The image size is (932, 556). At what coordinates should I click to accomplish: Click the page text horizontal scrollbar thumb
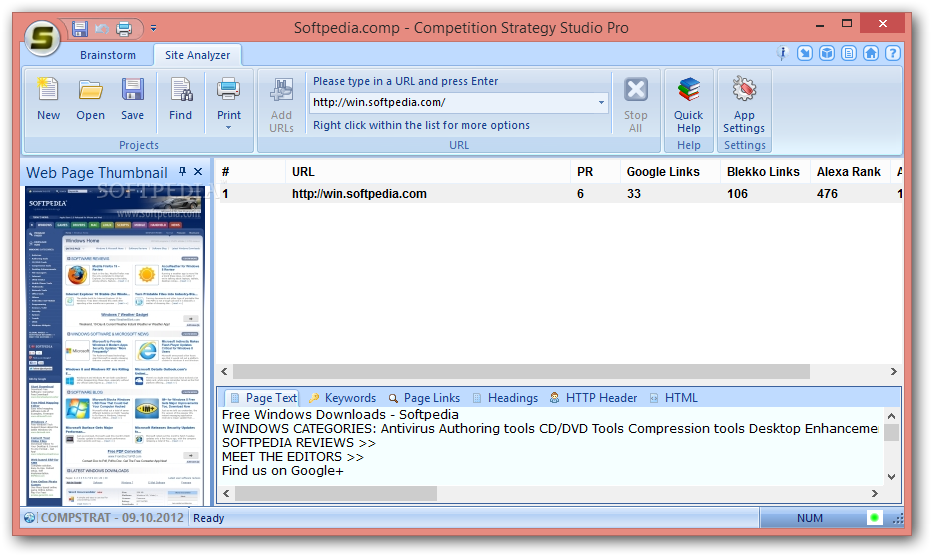(x=336, y=494)
